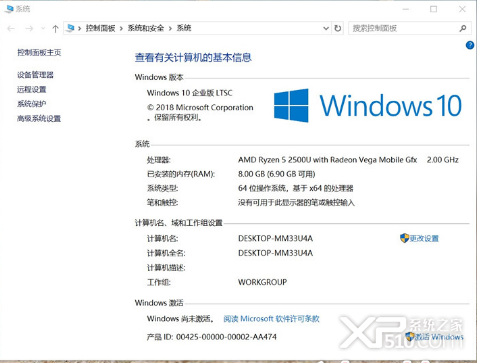Open 阅读 Microsoft 软件许可条款 link
Screen dimensions: 477x363
271,319
